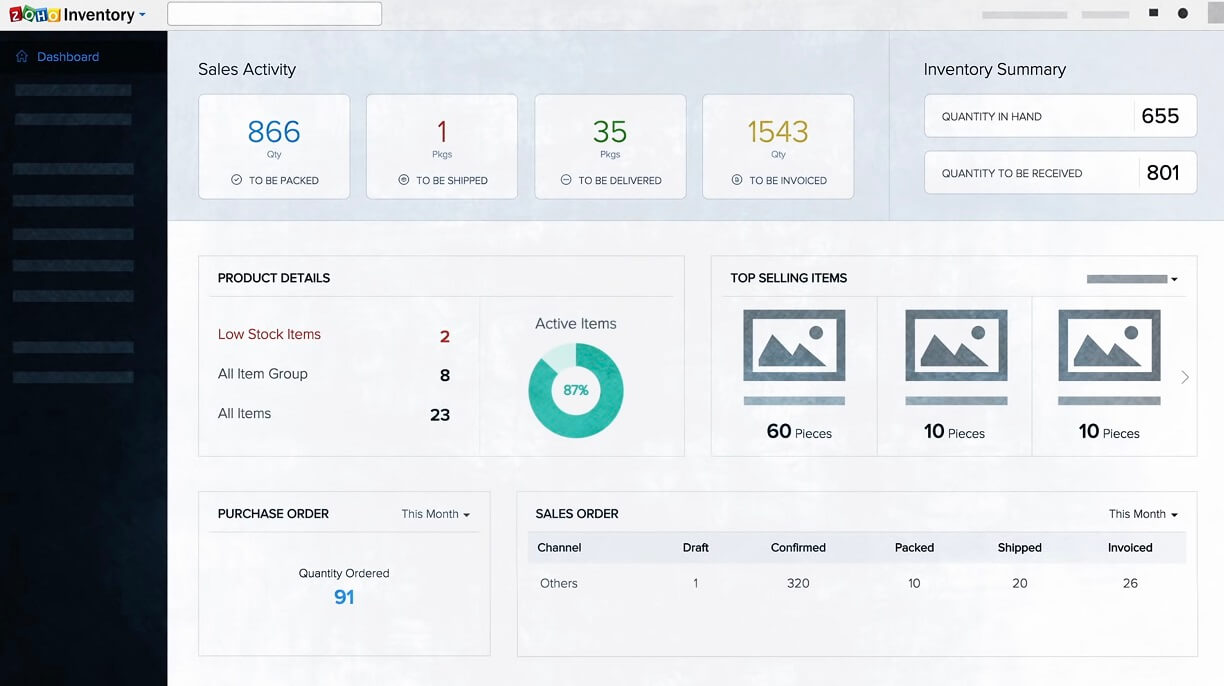View All Items
The height and width of the screenshot is (686, 1224).
[244, 413]
